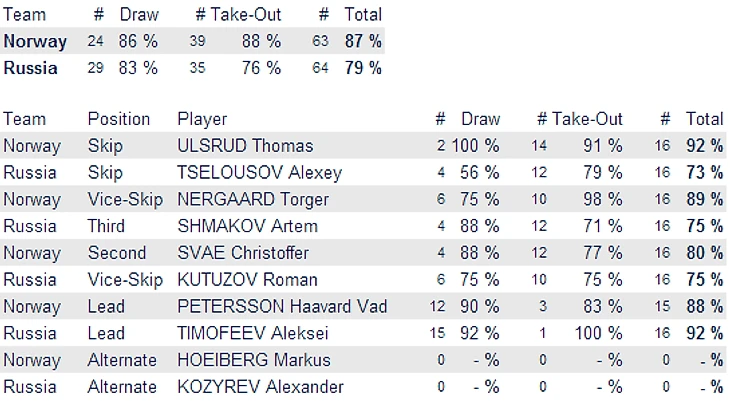Screen dimensions: 730x402
Task: Select KUTUZOV Roman's row name
Action: click(247, 280)
